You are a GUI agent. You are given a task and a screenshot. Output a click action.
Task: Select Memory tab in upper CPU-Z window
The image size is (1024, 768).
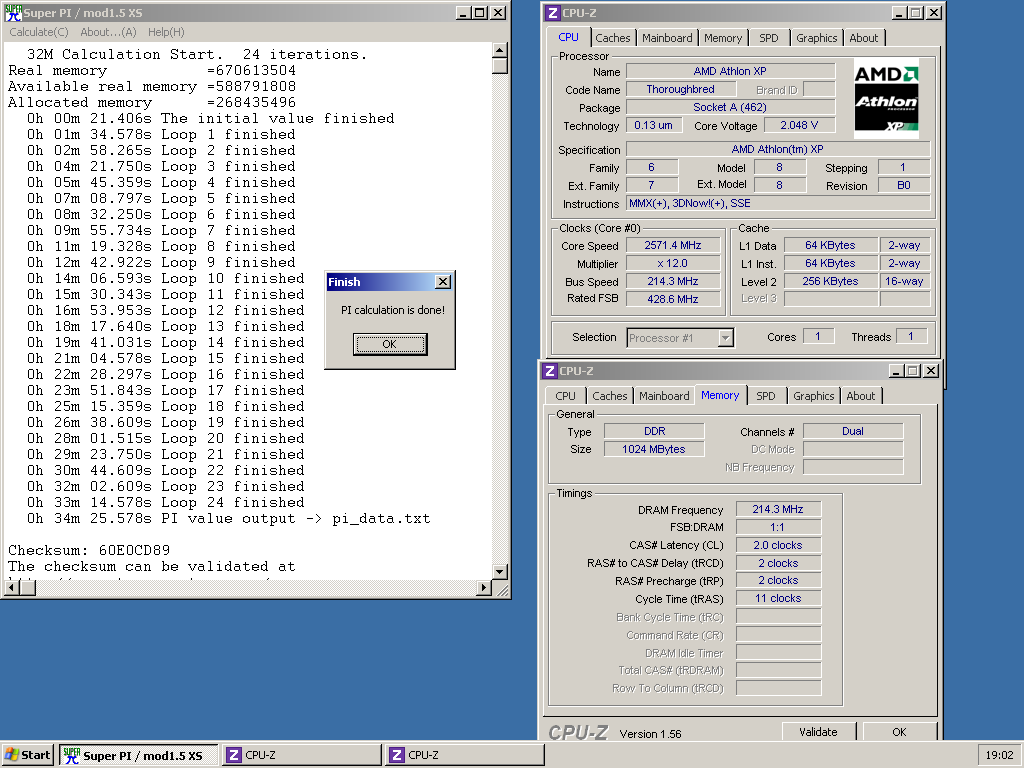click(723, 38)
